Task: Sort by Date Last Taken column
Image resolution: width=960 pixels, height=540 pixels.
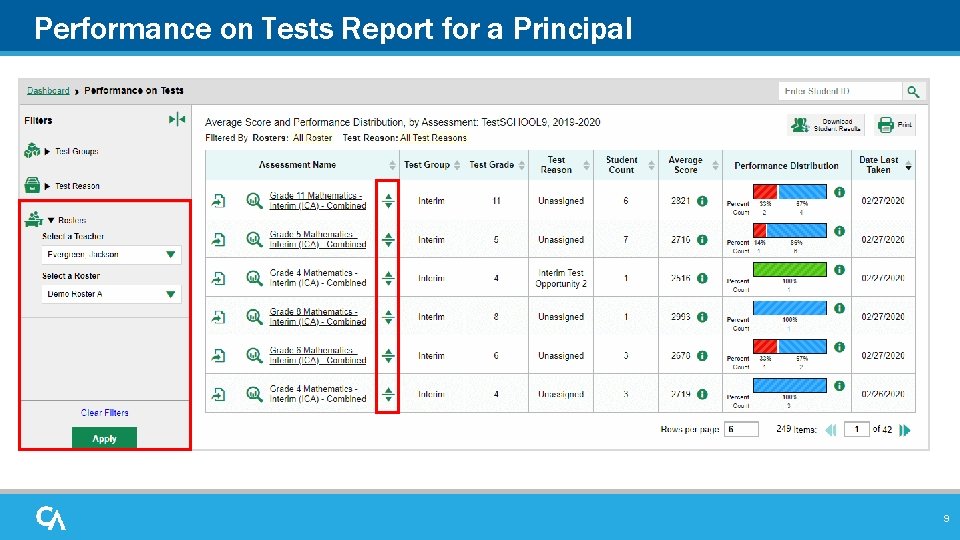Action: [909, 167]
